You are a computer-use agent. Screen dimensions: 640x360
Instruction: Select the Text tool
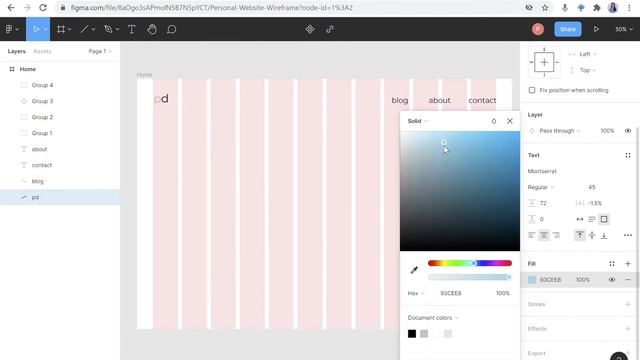coord(131,29)
